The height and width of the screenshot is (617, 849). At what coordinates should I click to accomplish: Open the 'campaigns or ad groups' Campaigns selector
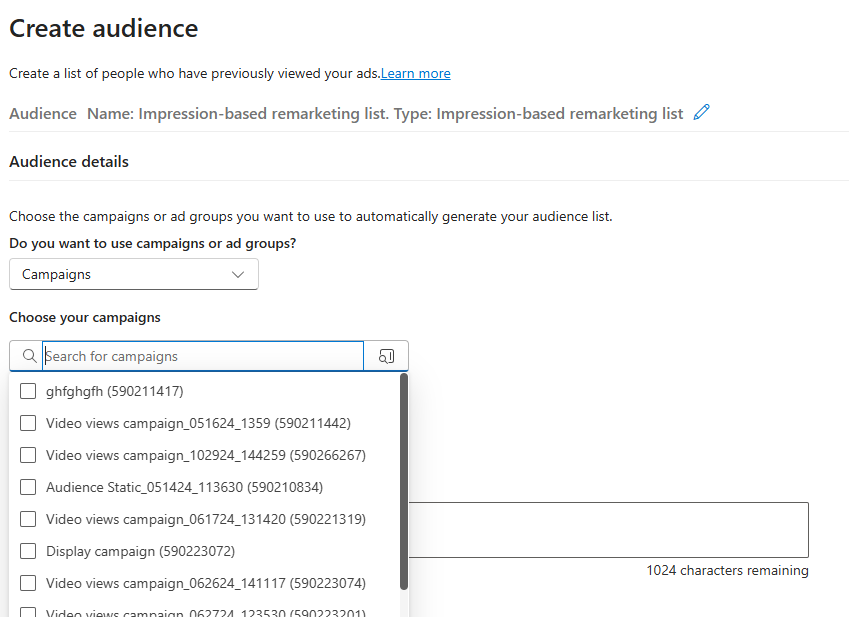(133, 274)
